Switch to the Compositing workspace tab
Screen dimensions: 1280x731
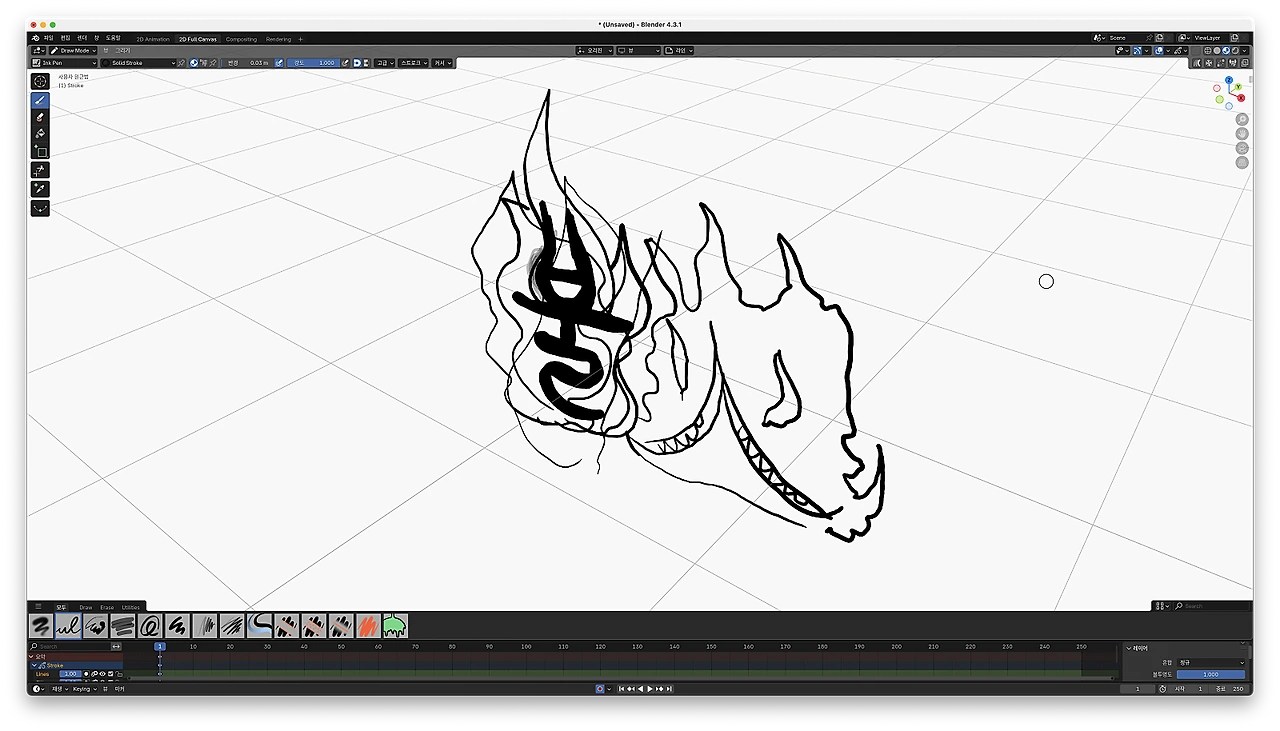(x=241, y=39)
